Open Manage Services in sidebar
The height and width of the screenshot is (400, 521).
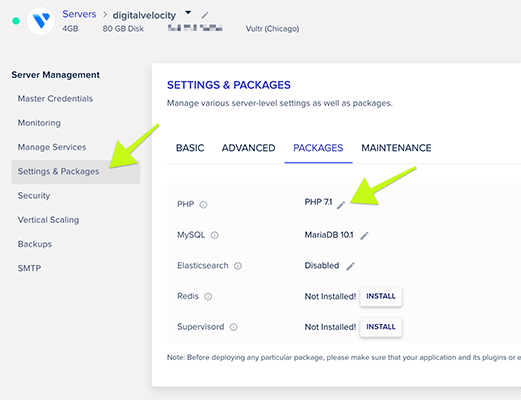pyautogui.click(x=52, y=147)
